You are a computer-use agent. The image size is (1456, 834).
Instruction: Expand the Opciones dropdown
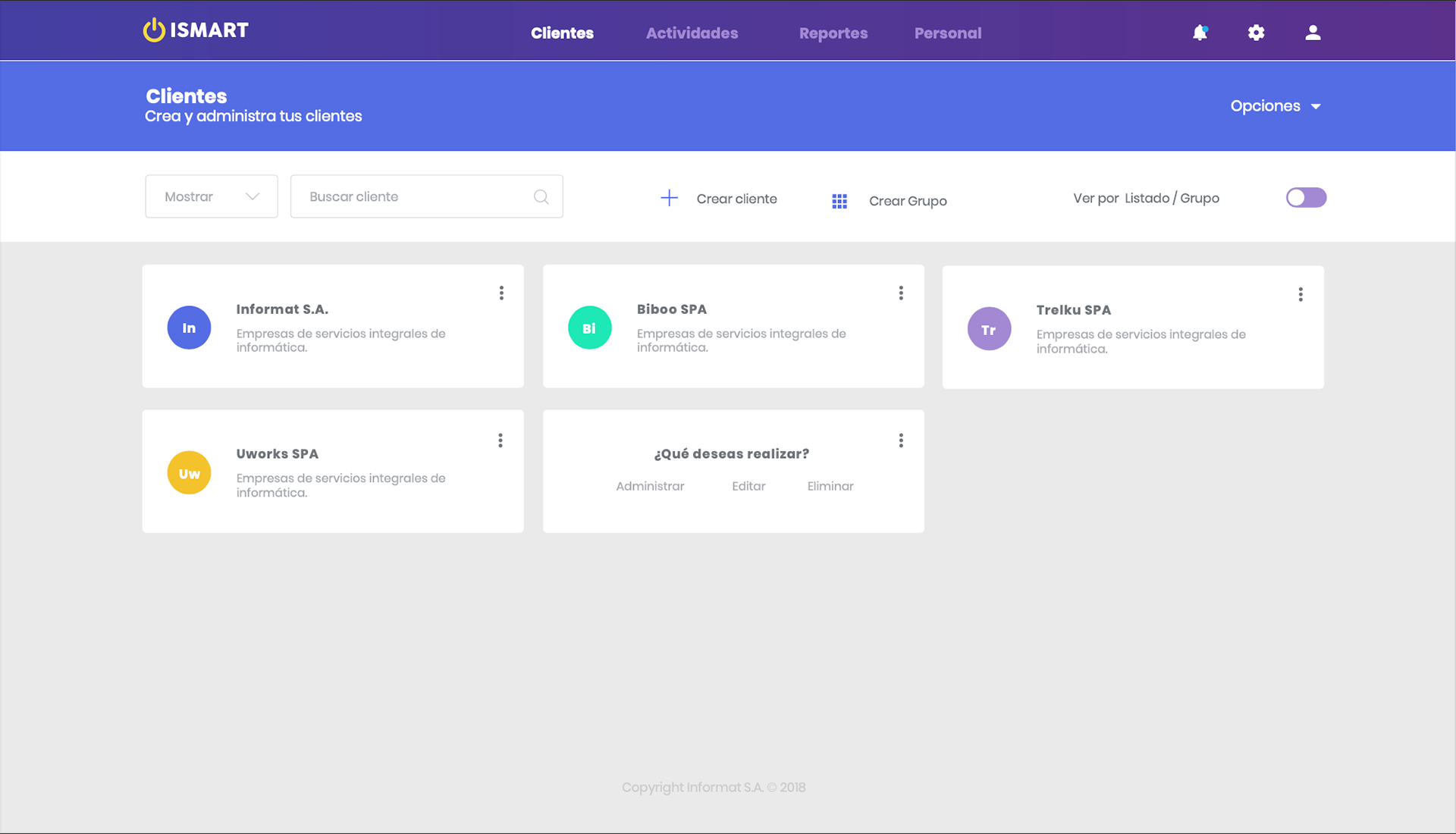click(1276, 106)
